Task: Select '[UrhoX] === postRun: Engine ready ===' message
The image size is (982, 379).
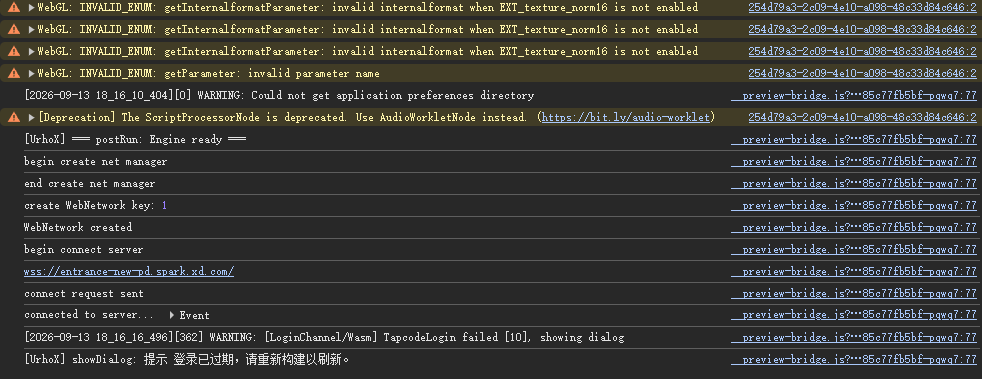Action: (x=135, y=139)
